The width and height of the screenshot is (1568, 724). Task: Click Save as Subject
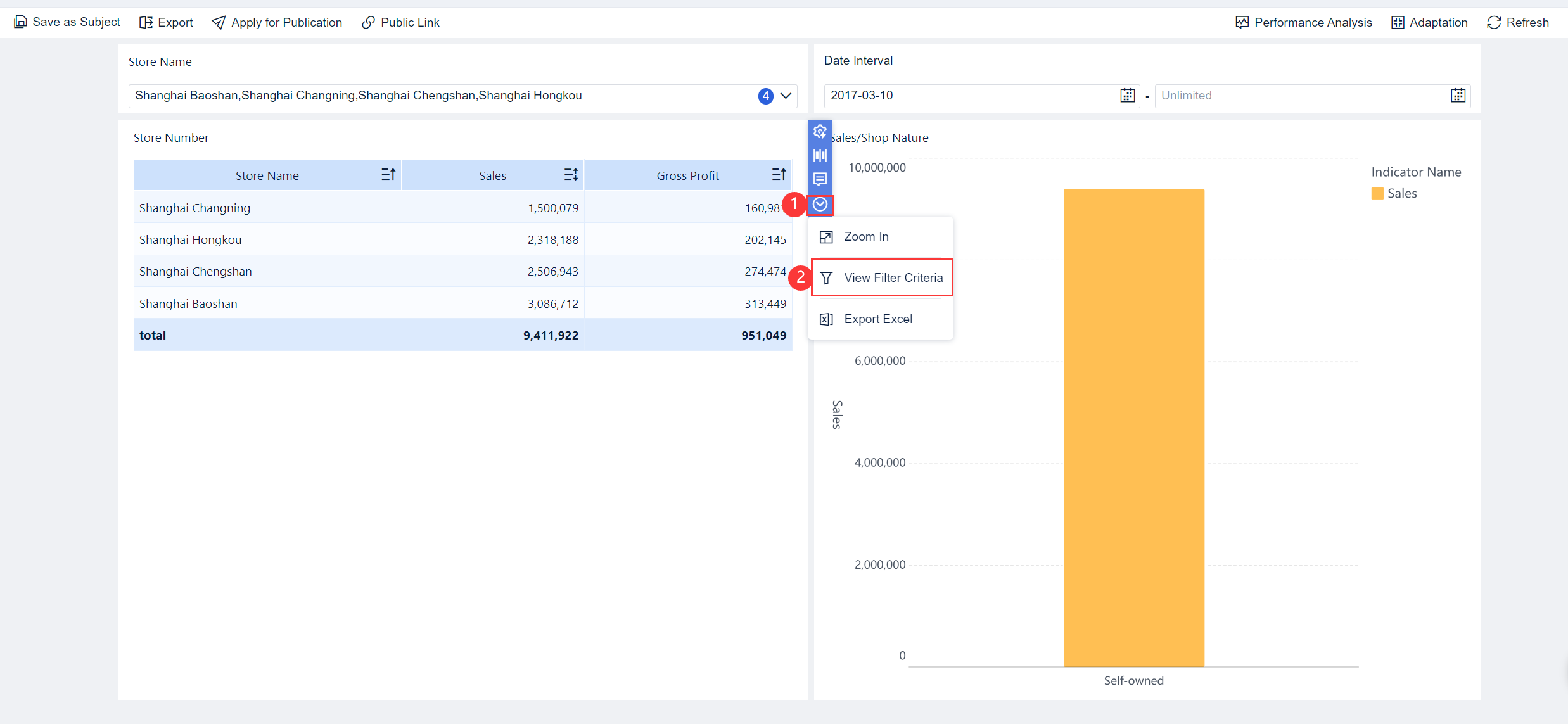67,22
